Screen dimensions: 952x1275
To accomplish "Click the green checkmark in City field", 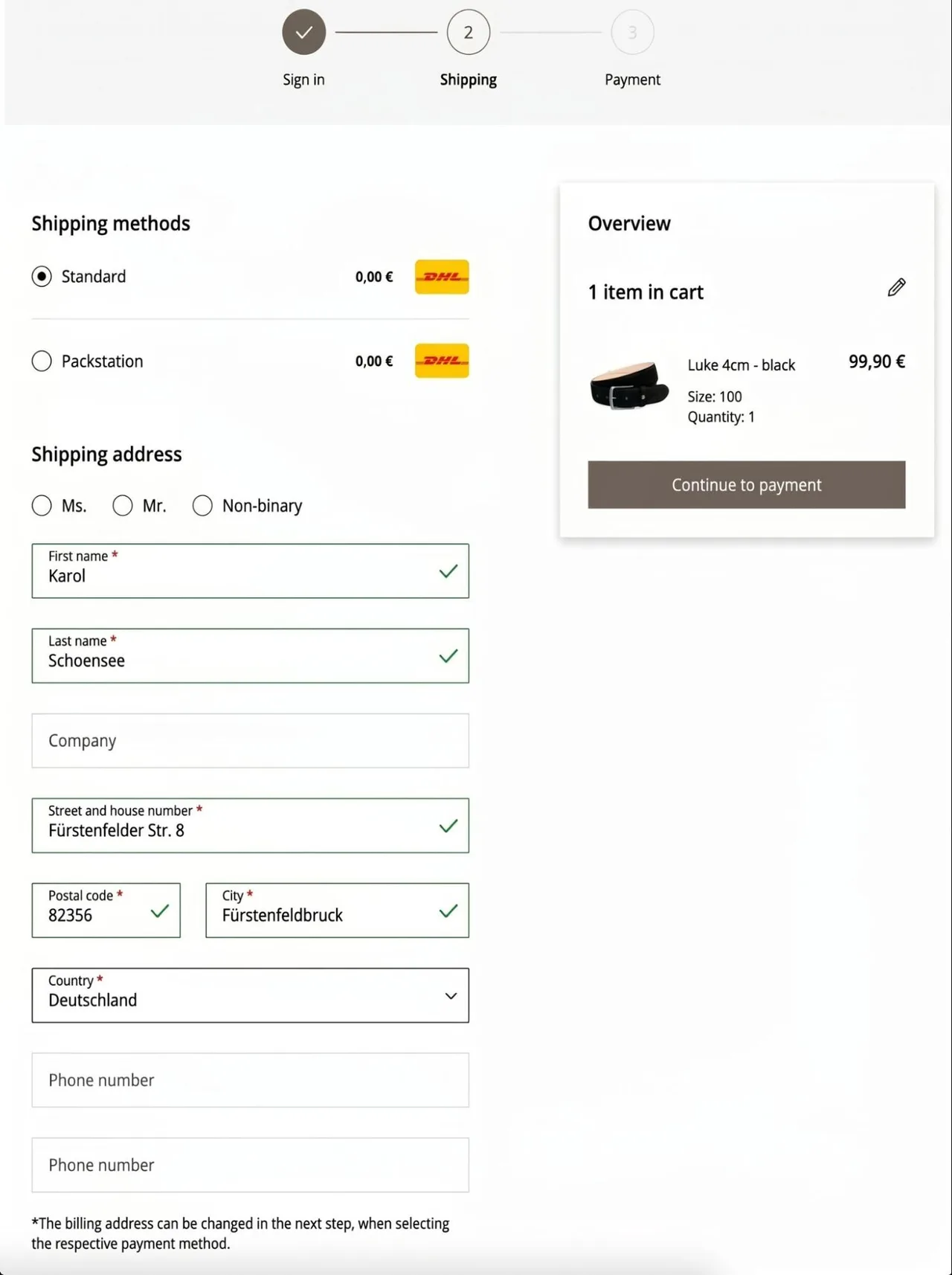I will pyautogui.click(x=448, y=911).
